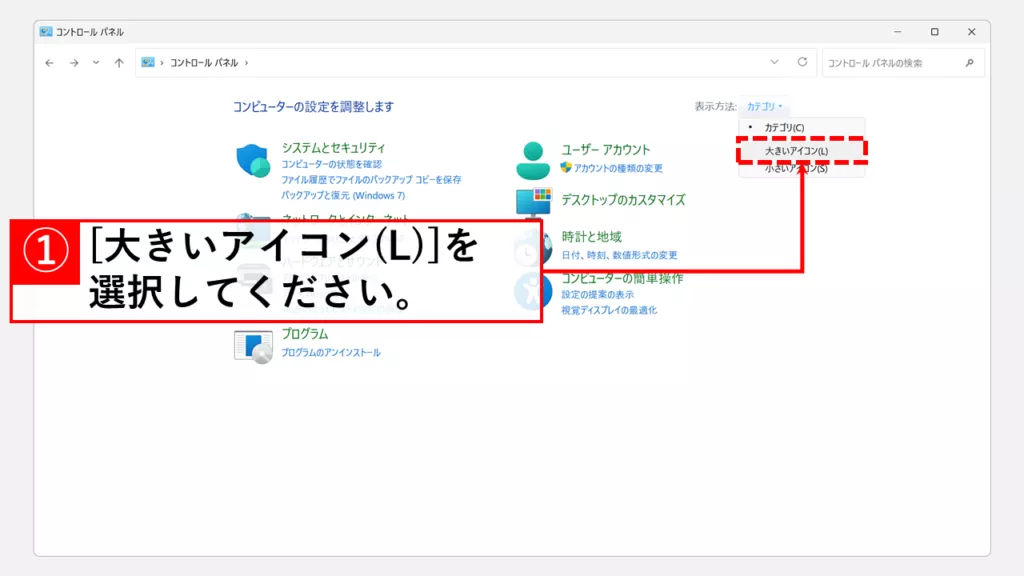This screenshot has height=576, width=1024.
Task: Select 大きいアイコン(L) from the menu
Action: coord(796,151)
